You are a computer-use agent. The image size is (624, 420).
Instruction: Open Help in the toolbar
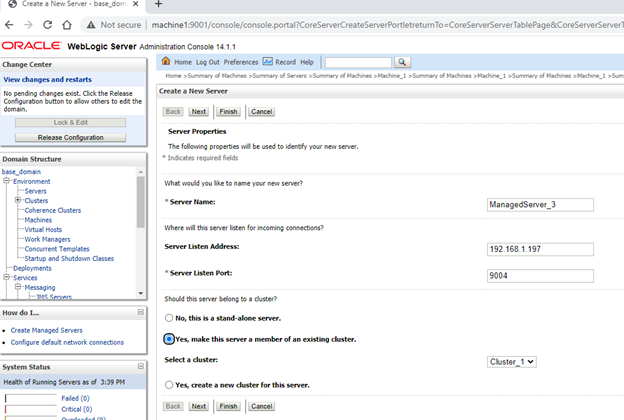click(x=306, y=62)
